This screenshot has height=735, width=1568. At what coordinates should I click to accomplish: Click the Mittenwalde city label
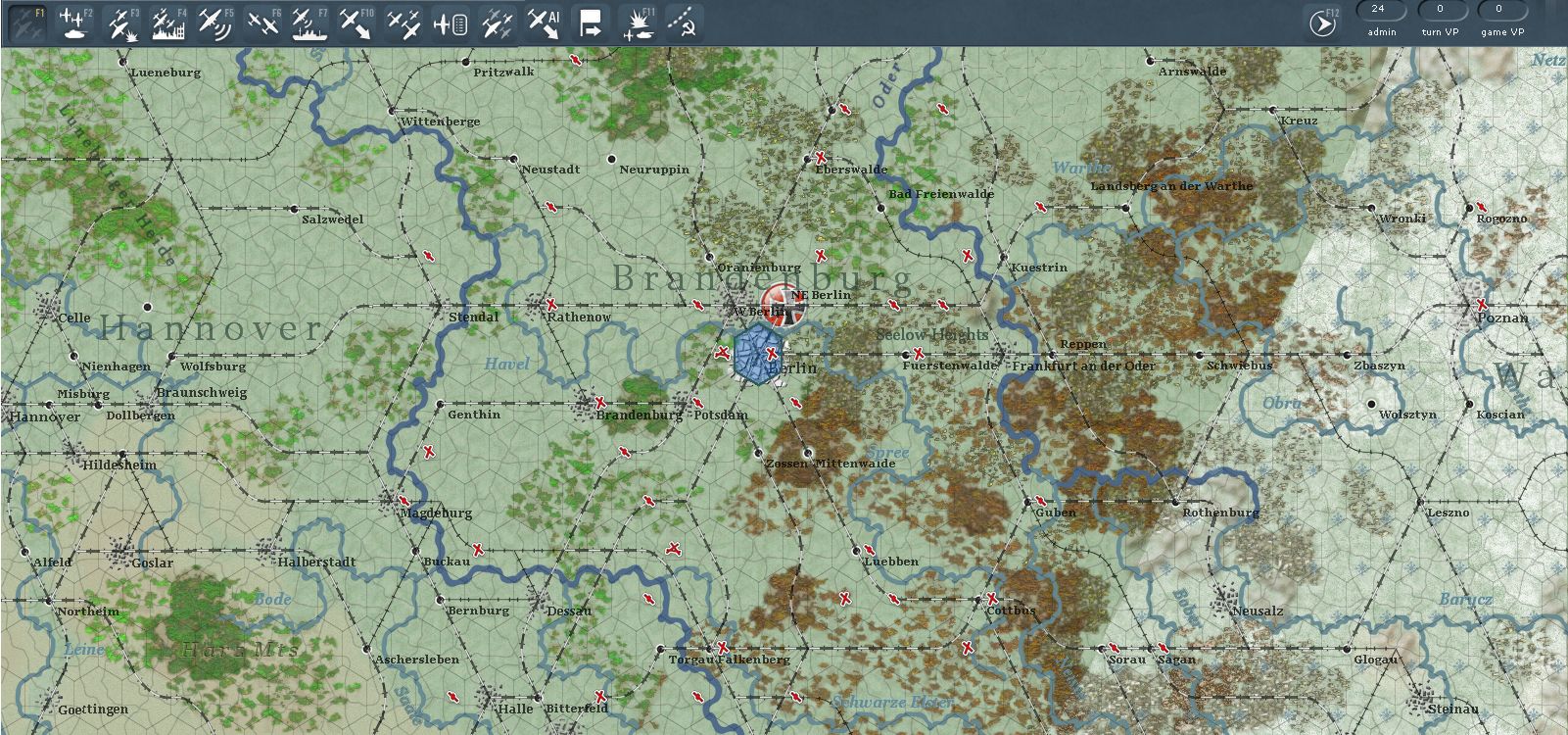(855, 464)
